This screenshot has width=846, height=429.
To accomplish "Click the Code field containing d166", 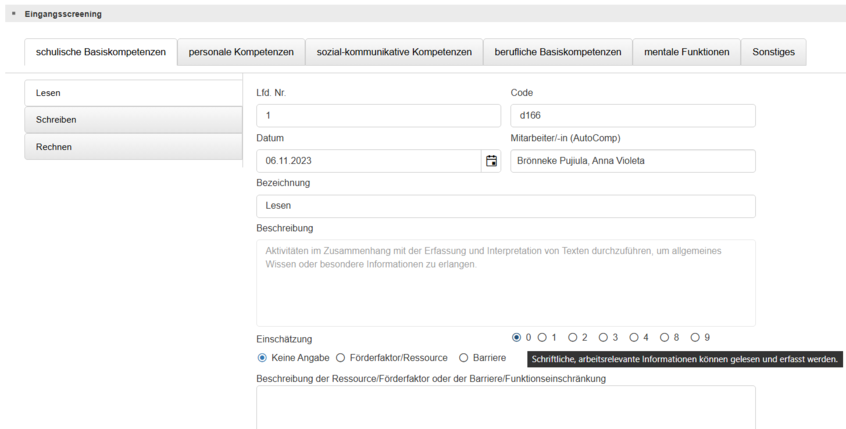I will pos(632,116).
